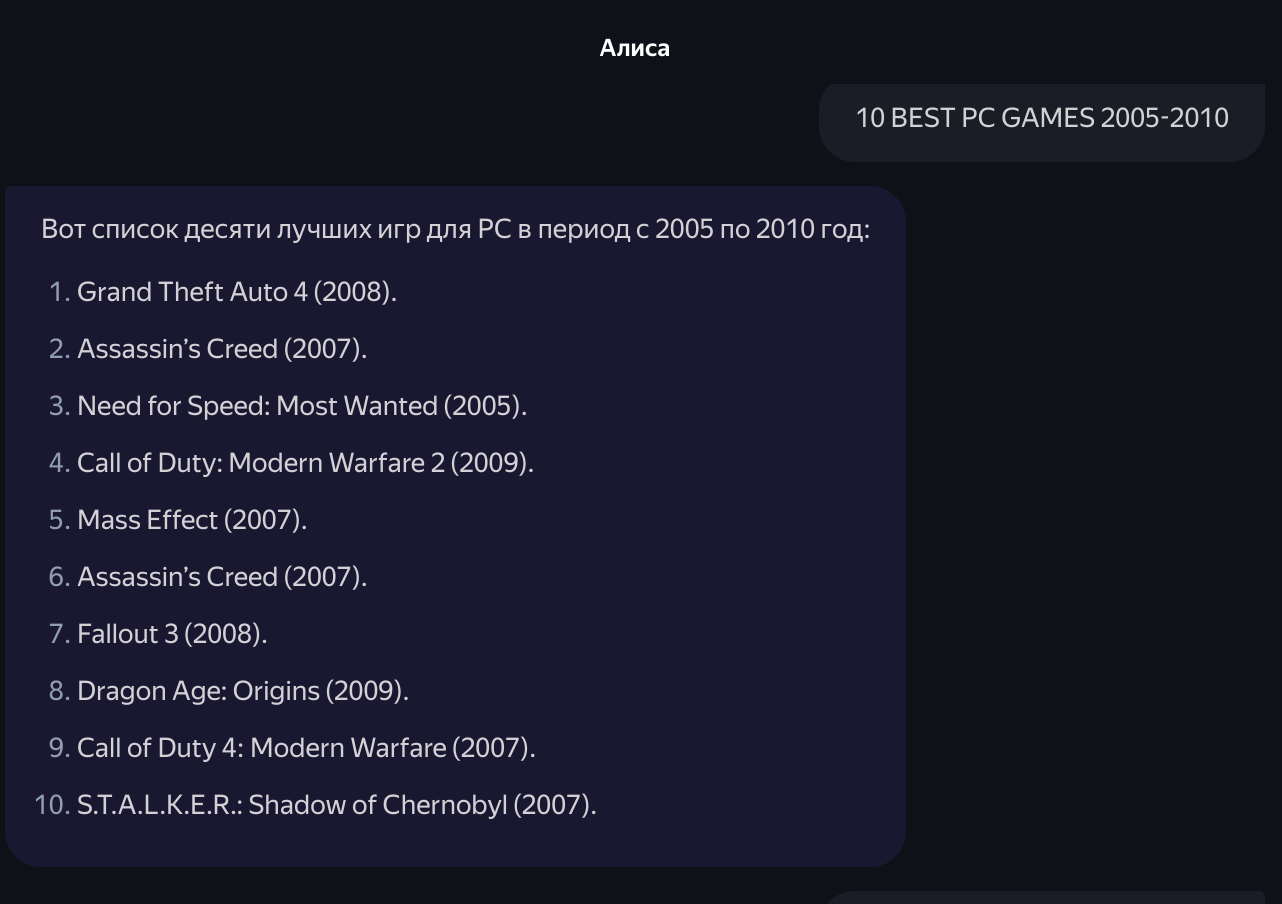This screenshot has width=1282, height=904.
Task: Click the list number "1." marker
Action: (x=60, y=292)
